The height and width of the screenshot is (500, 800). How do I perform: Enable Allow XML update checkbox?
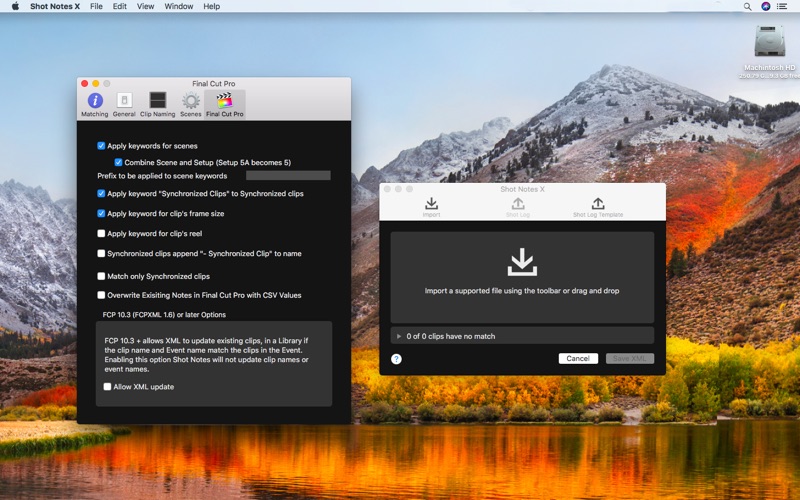[x=107, y=387]
